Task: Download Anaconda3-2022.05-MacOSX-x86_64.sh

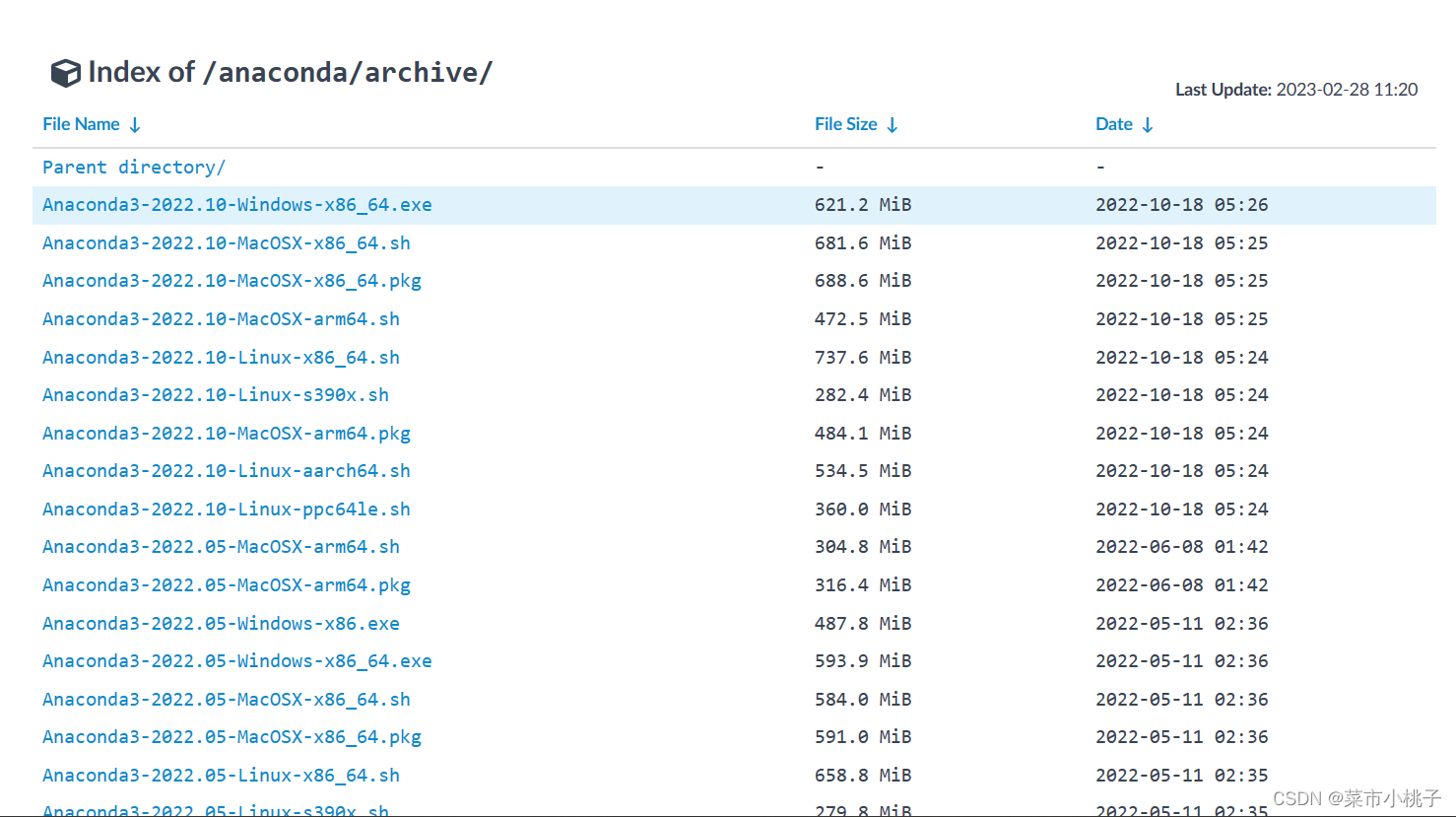Action: tap(227, 700)
